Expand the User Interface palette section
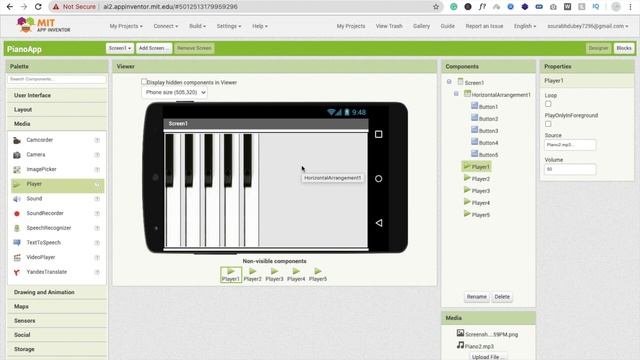 tap(57, 95)
